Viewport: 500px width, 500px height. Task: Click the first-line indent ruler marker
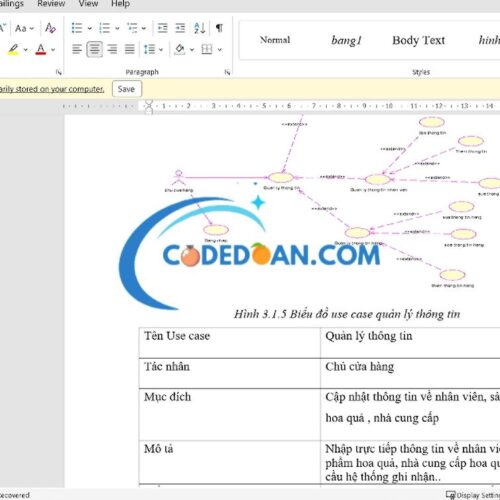149,104
